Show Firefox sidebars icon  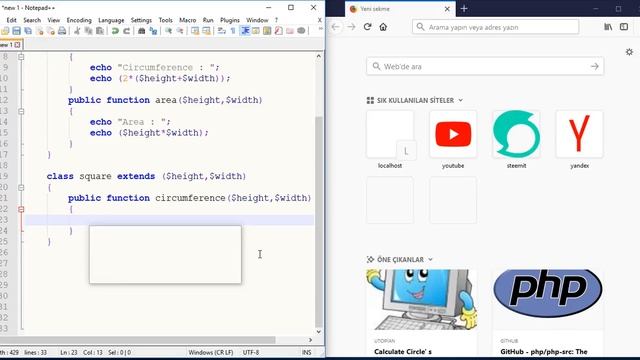[x=624, y=27]
